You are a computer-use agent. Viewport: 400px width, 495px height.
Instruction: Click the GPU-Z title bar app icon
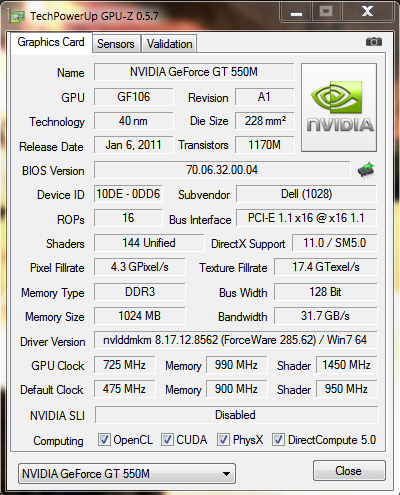tap(17, 16)
